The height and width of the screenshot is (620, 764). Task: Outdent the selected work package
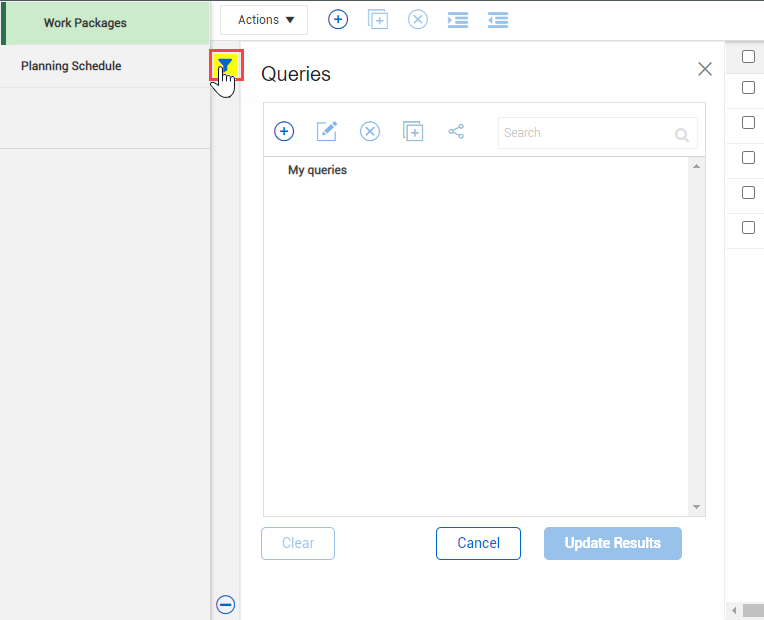pos(498,20)
